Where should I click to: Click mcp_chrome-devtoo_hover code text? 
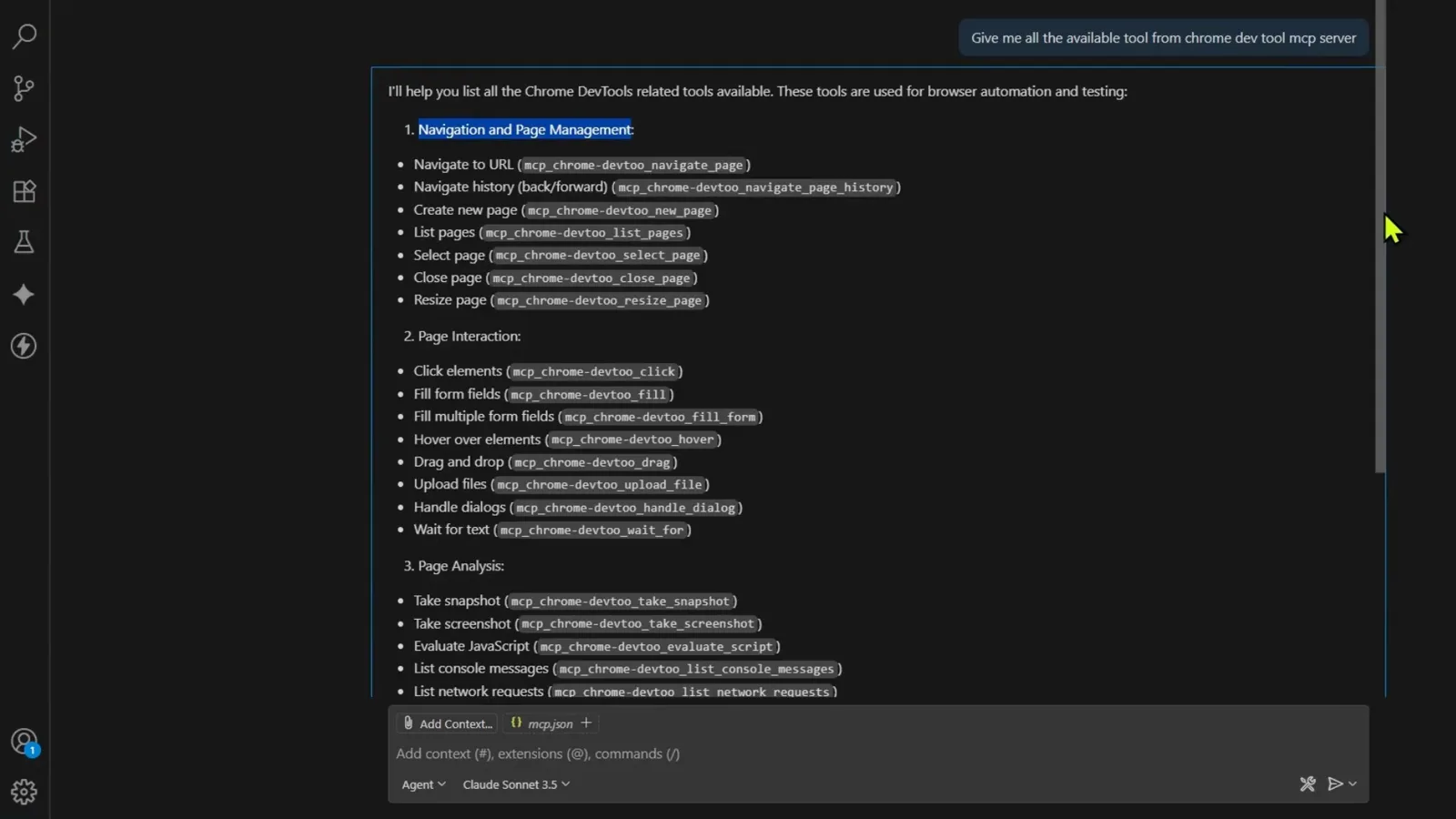coord(632,440)
